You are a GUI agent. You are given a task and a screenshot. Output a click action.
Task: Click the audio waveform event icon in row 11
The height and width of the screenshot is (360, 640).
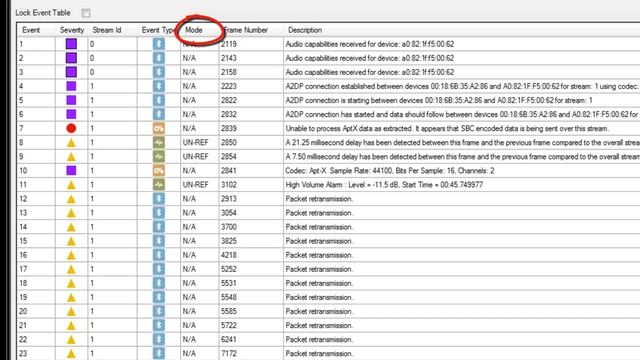click(159, 185)
